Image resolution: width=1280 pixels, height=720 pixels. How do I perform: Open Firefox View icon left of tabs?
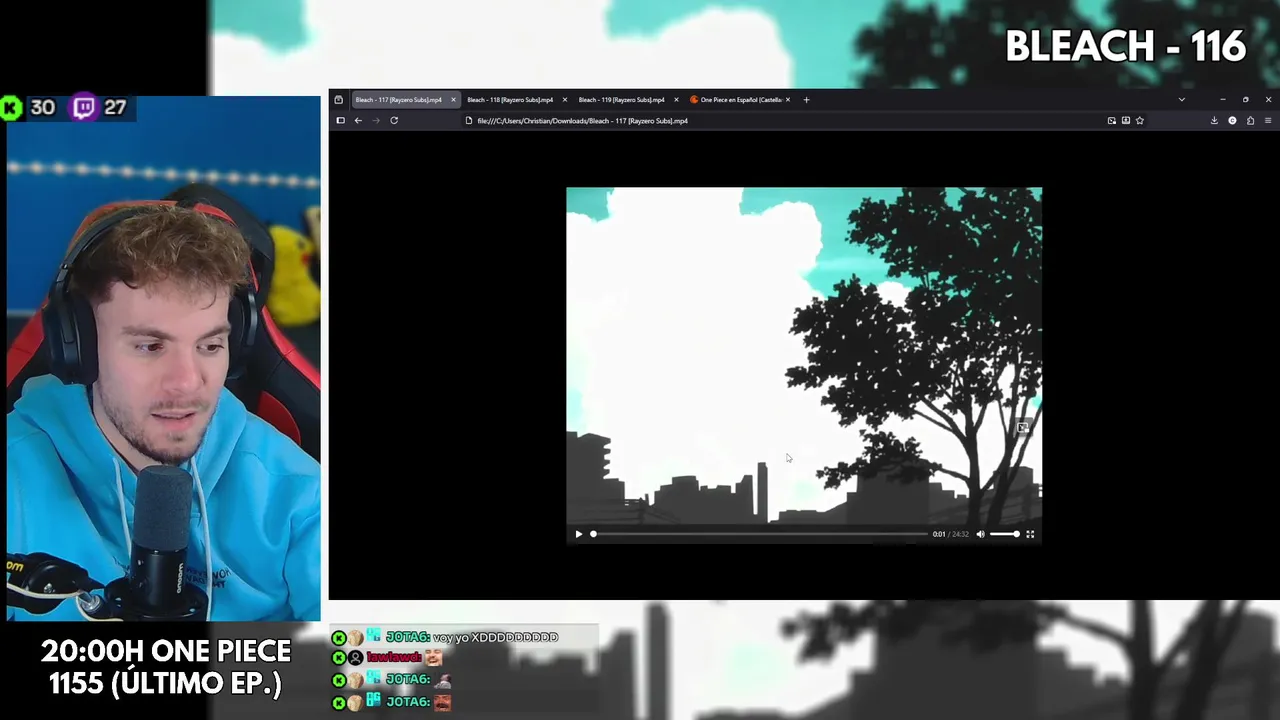coord(338,100)
